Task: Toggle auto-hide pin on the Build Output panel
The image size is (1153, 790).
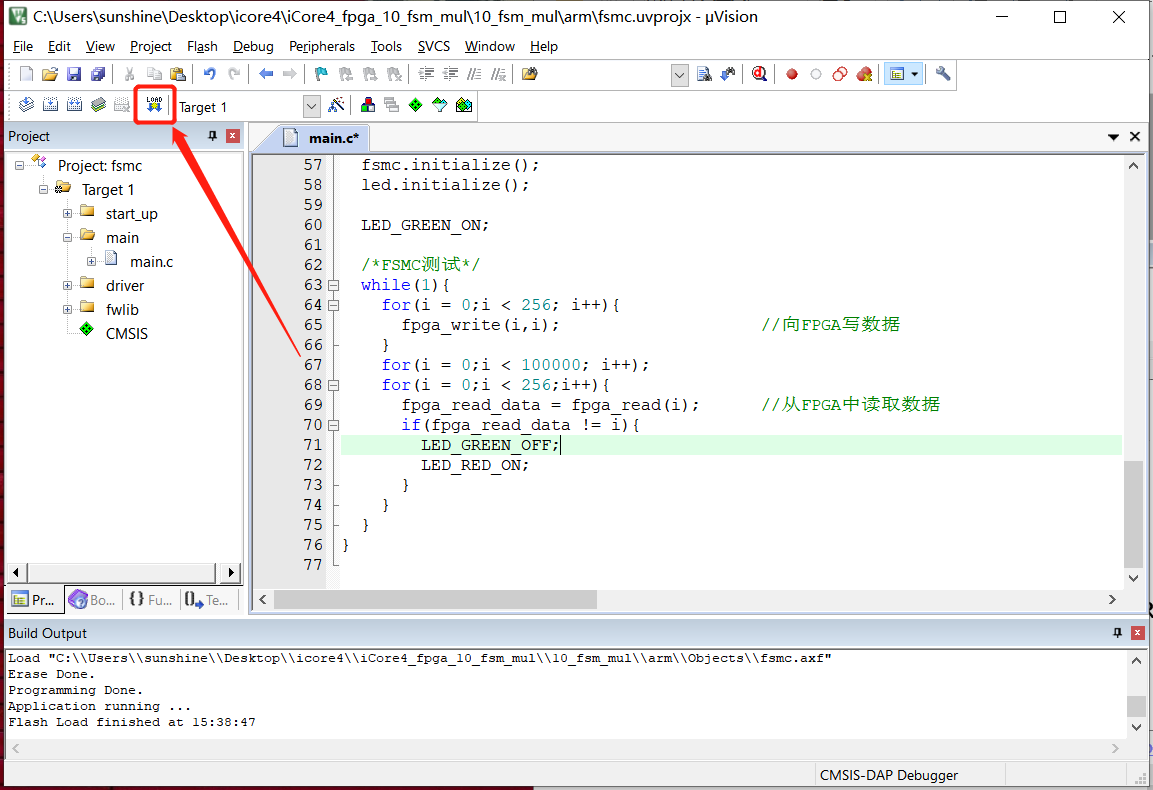Action: click(x=1117, y=633)
